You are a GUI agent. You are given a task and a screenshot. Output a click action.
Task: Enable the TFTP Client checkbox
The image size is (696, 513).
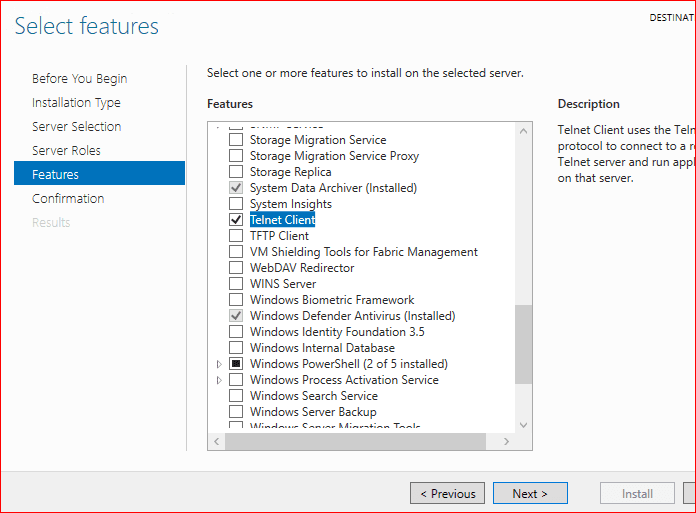coord(236,236)
